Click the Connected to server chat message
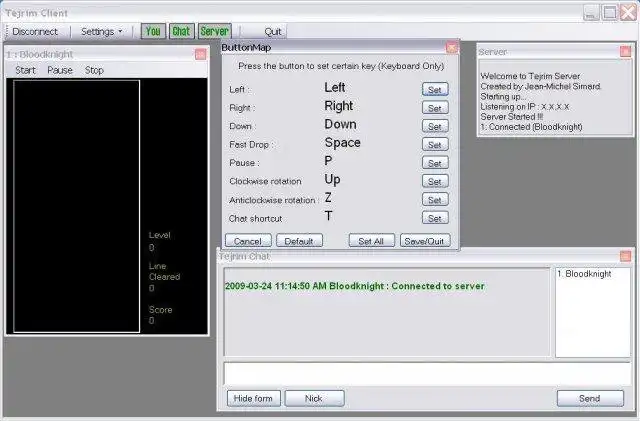The image size is (640, 421). (x=355, y=286)
